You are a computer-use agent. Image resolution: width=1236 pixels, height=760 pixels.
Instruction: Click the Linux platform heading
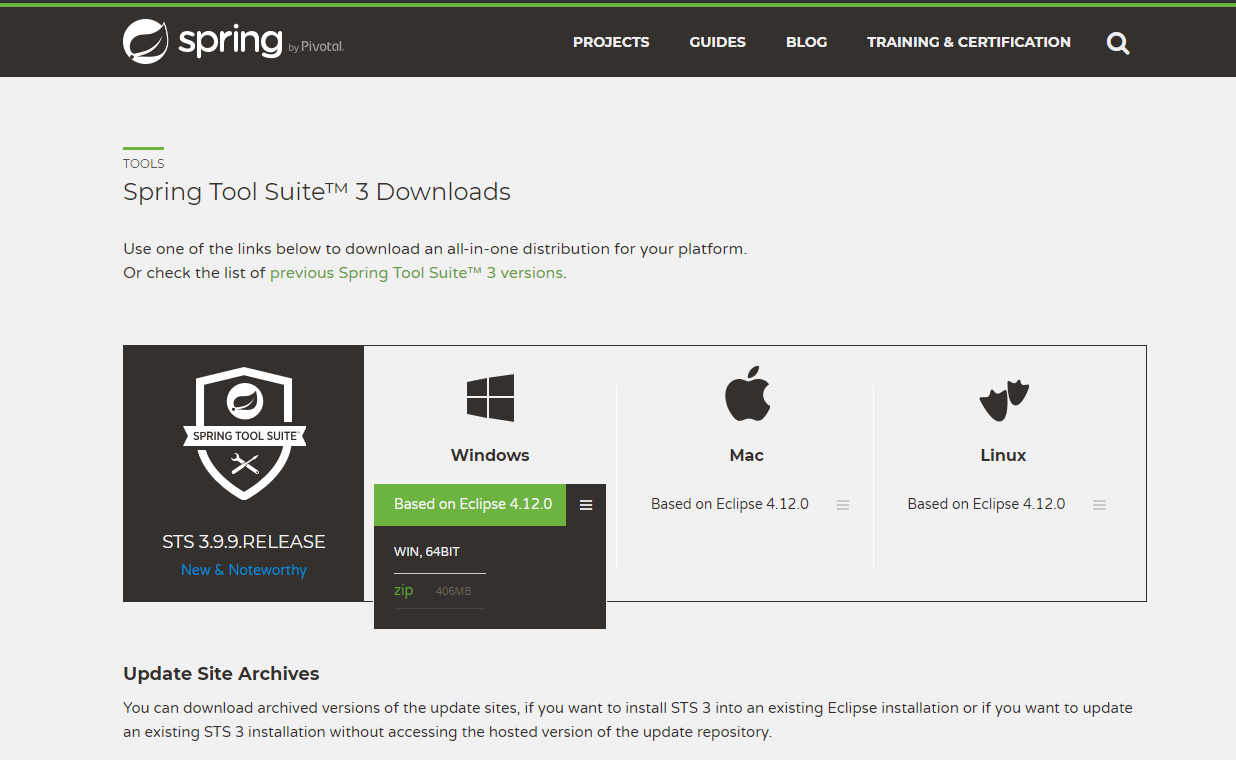pyautogui.click(x=1003, y=455)
